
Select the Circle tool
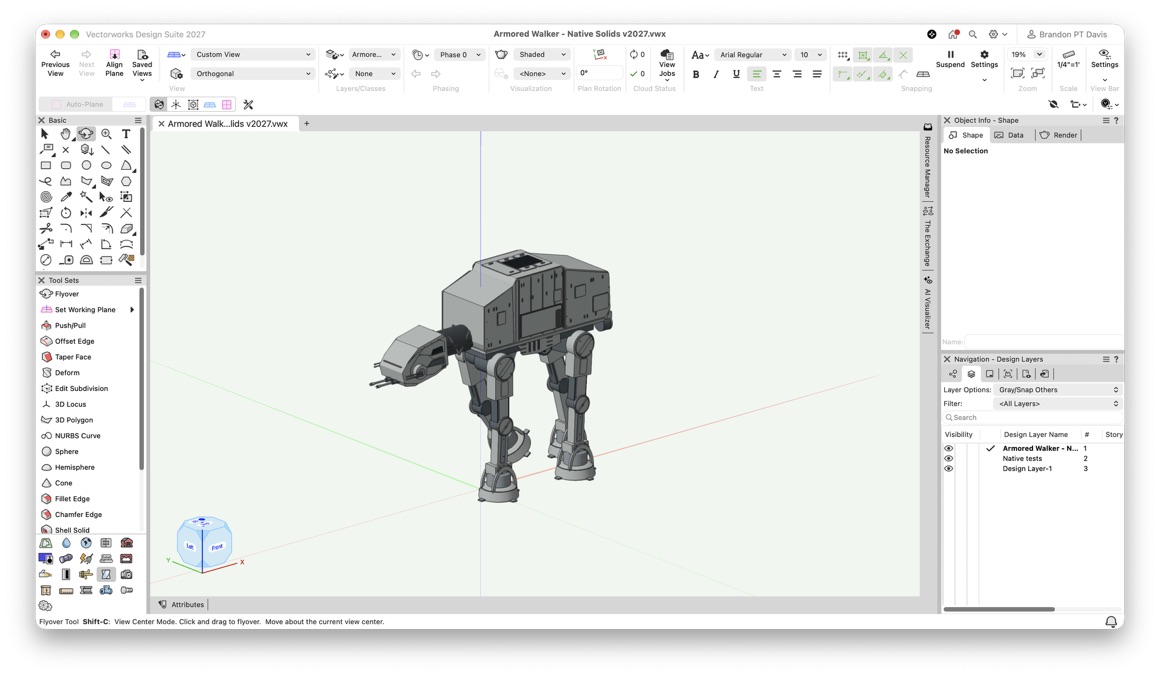[86, 166]
